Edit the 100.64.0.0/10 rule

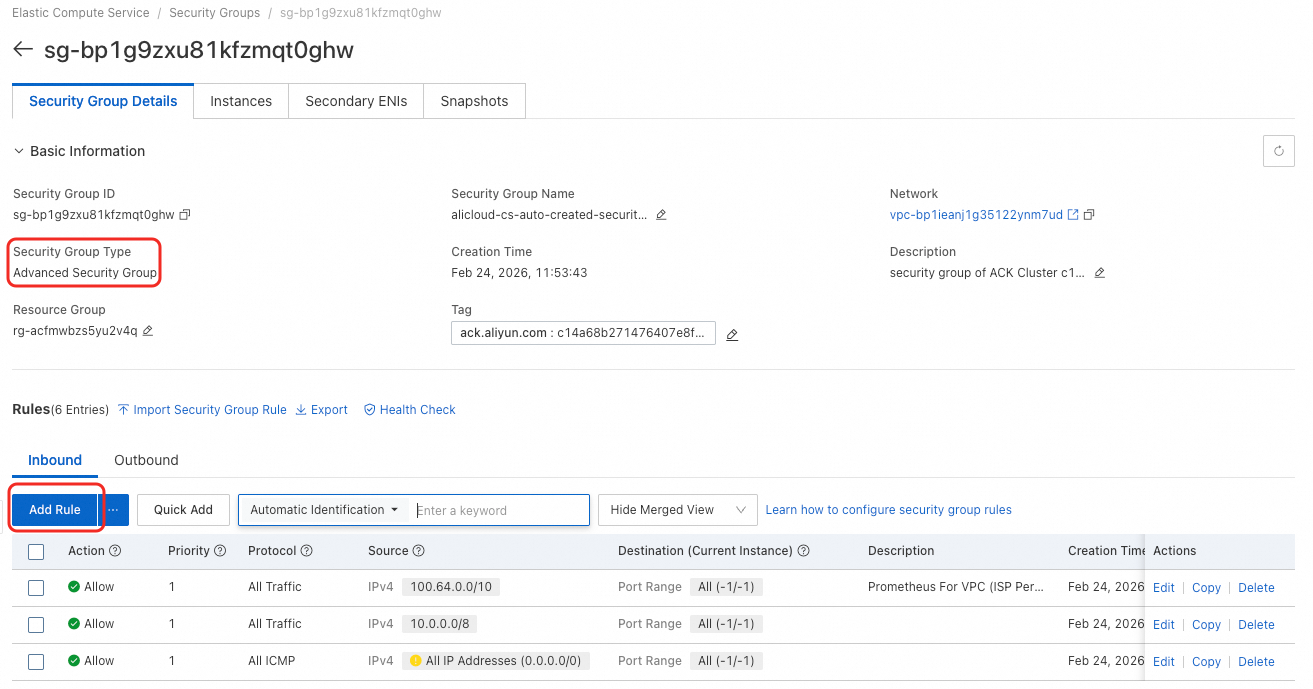pyautogui.click(x=1164, y=588)
